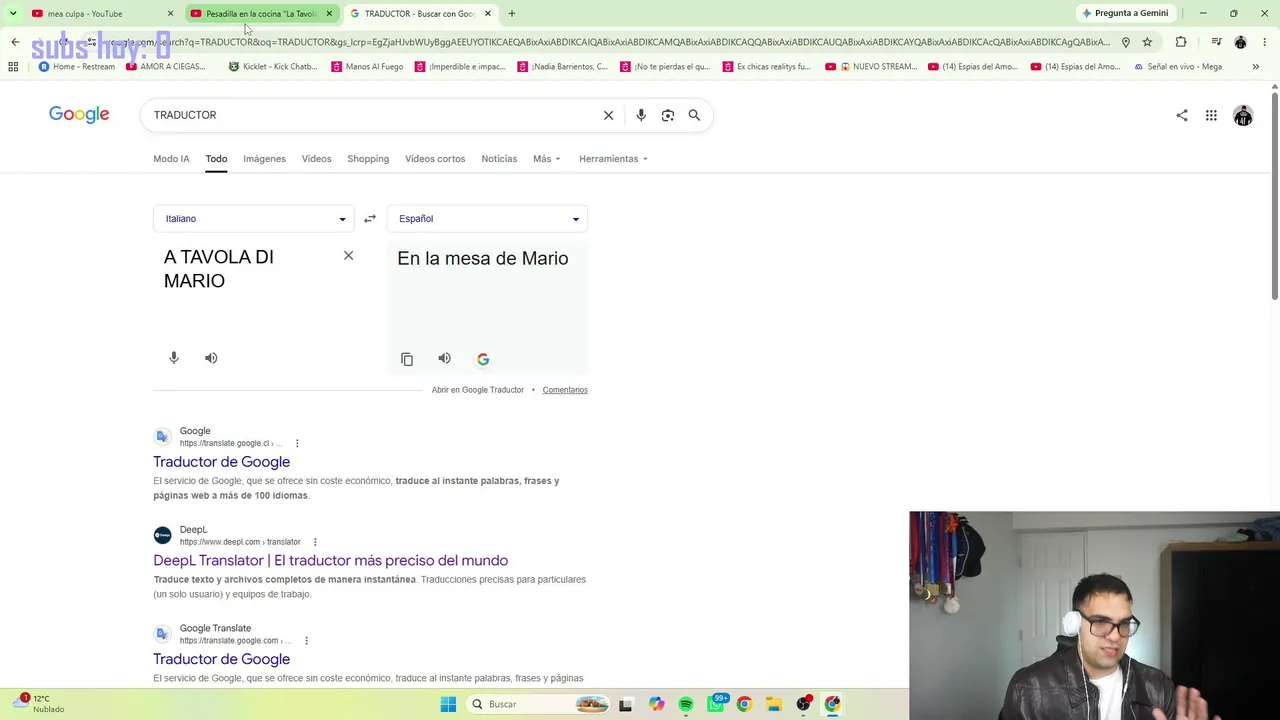Select the Noticias search tab

(499, 159)
